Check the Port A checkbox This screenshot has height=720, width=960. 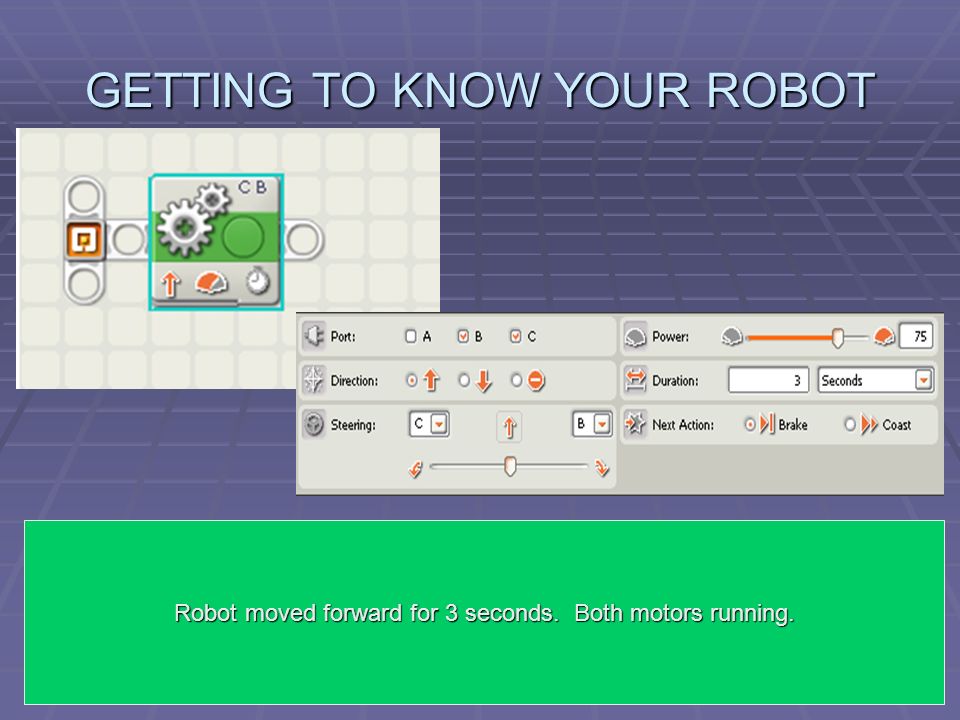411,336
